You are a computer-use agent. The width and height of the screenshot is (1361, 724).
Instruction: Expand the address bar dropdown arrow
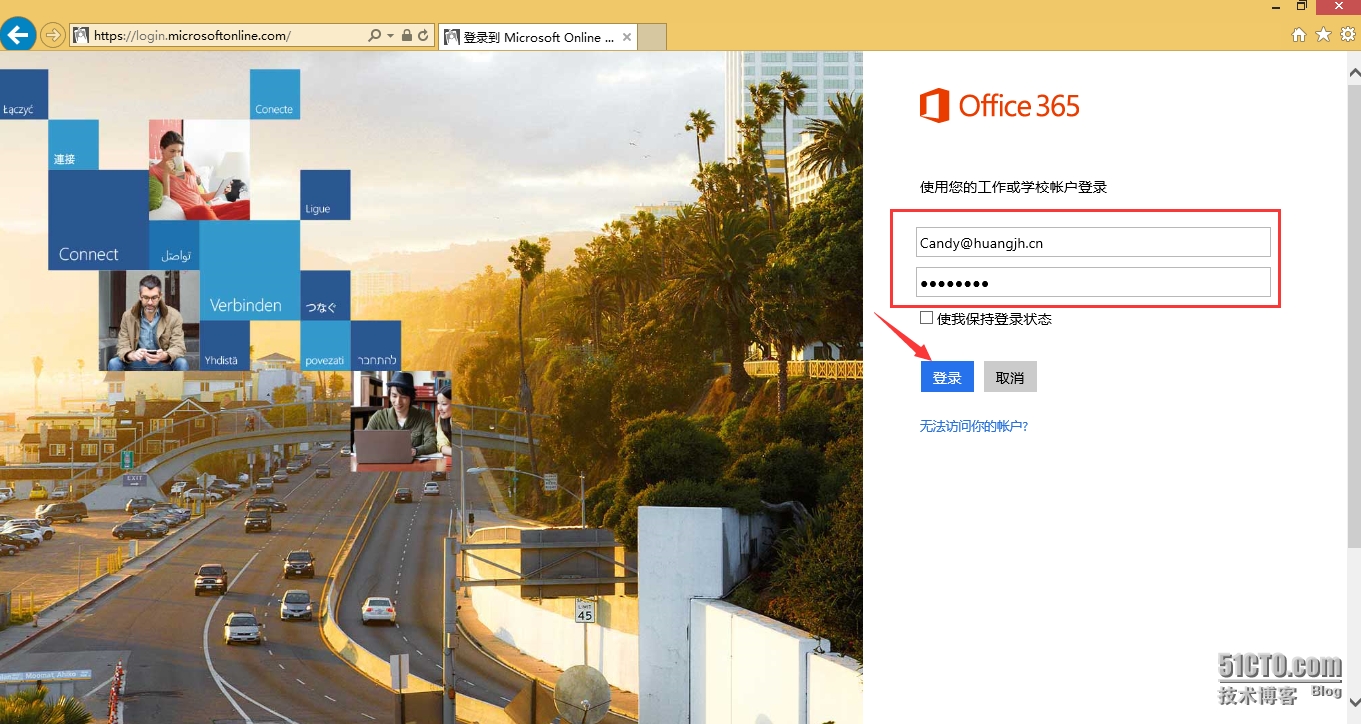pos(389,35)
